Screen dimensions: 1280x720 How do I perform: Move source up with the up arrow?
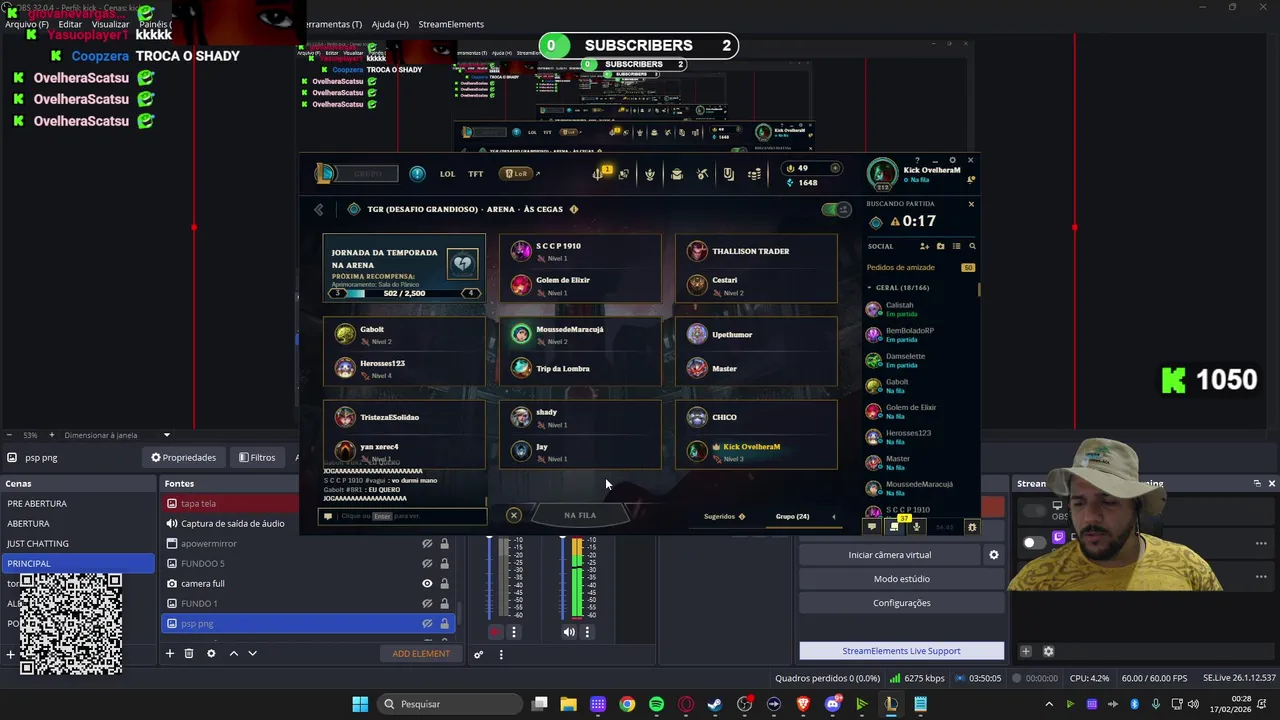233,654
